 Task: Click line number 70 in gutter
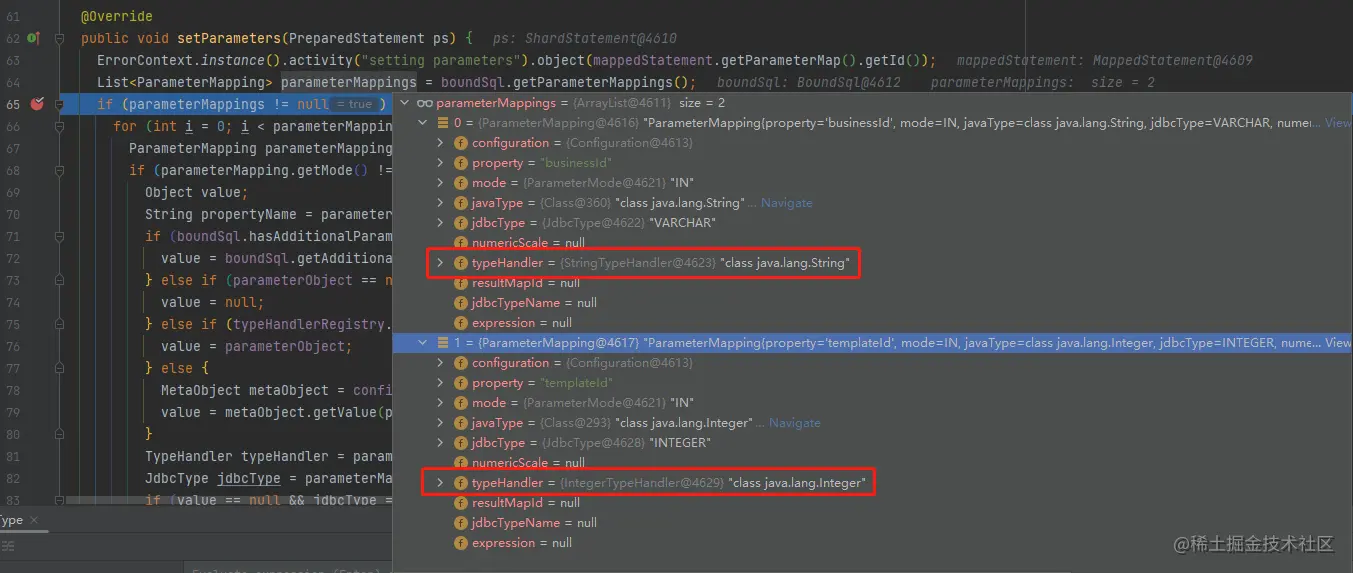pyautogui.click(x=13, y=214)
